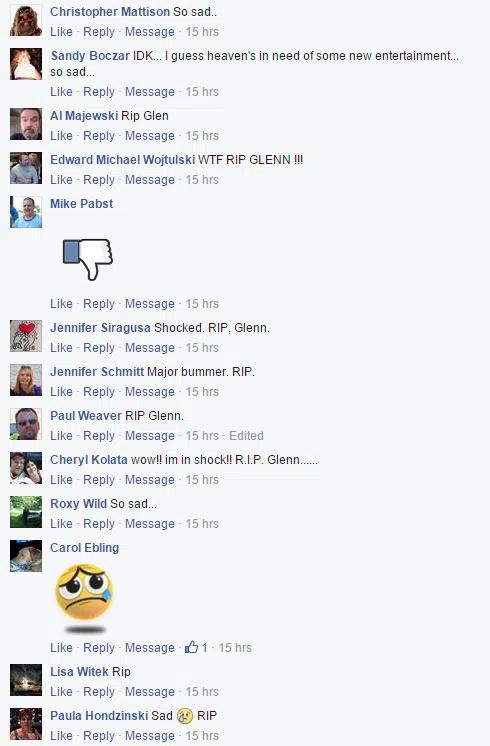Open Christopher Mattison's profile picture
Screen dimensions: 490x746
26,20
